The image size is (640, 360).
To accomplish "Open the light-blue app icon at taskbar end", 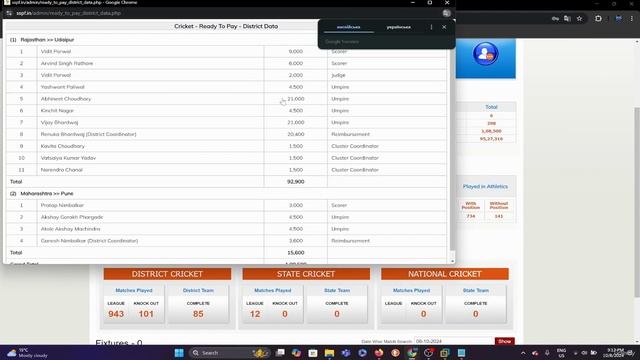I will 461,353.
